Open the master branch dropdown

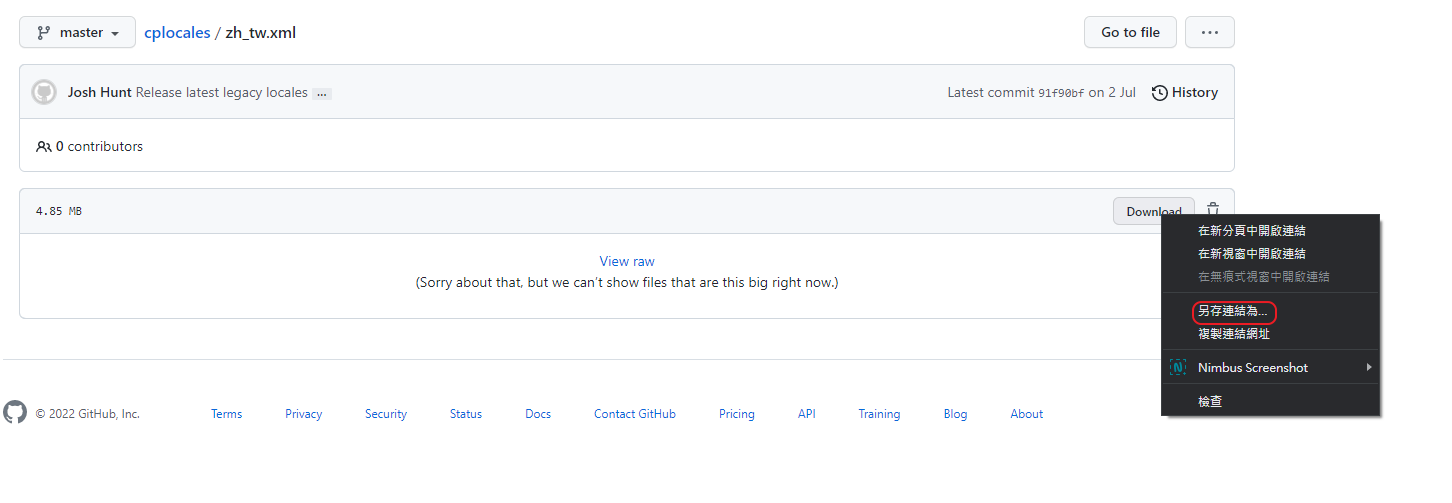pos(77,32)
